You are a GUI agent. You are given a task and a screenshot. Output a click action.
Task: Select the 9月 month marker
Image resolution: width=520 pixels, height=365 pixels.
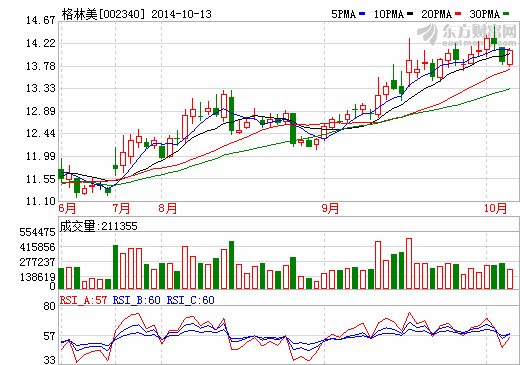[330, 208]
